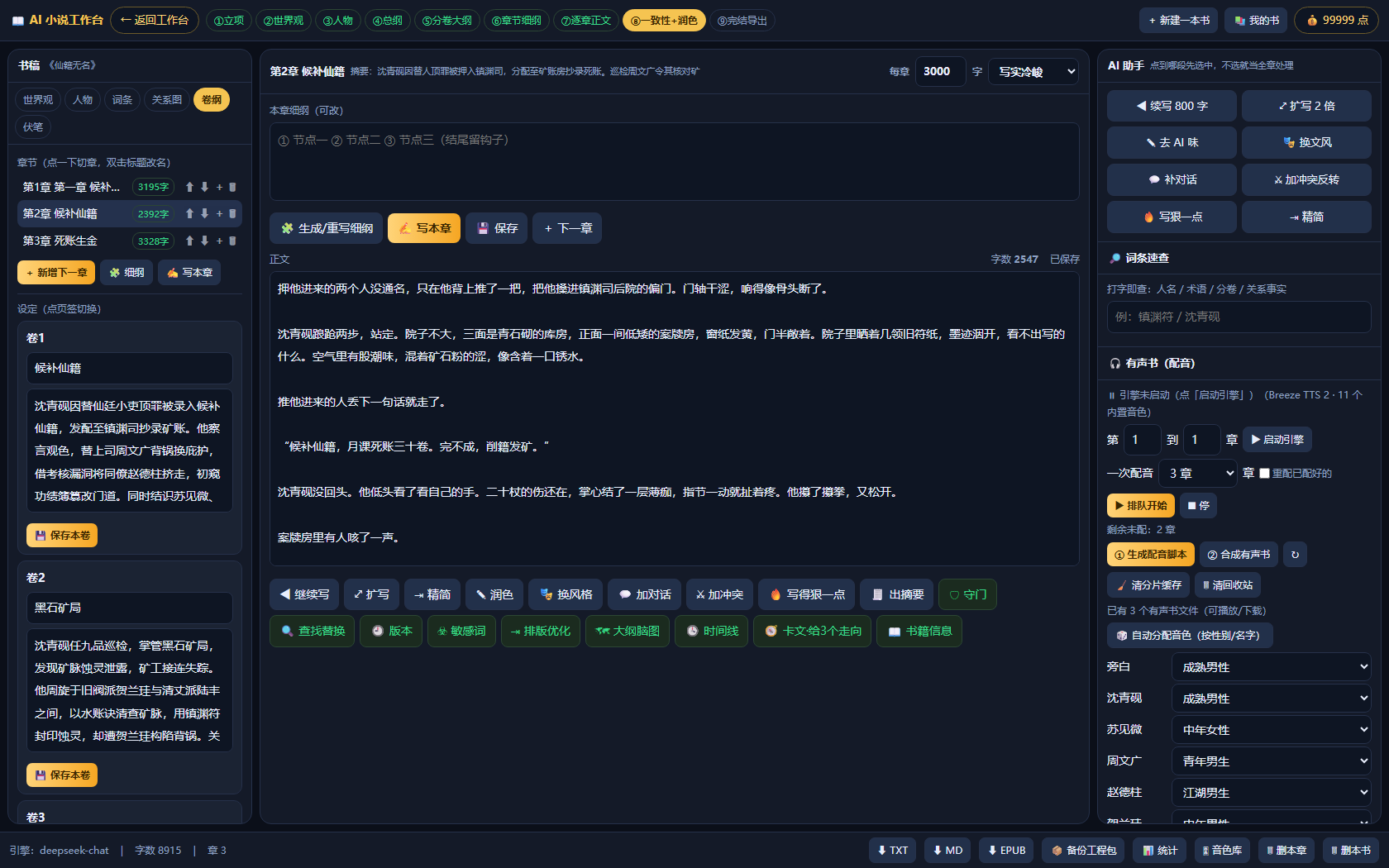Open 书籍信息 book info
The image size is (1389, 868).
[x=919, y=631]
